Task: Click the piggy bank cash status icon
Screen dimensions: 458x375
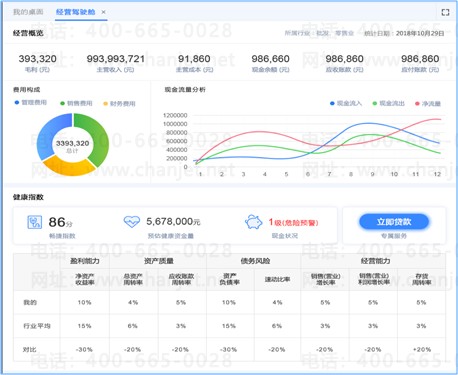Action: 254,222
